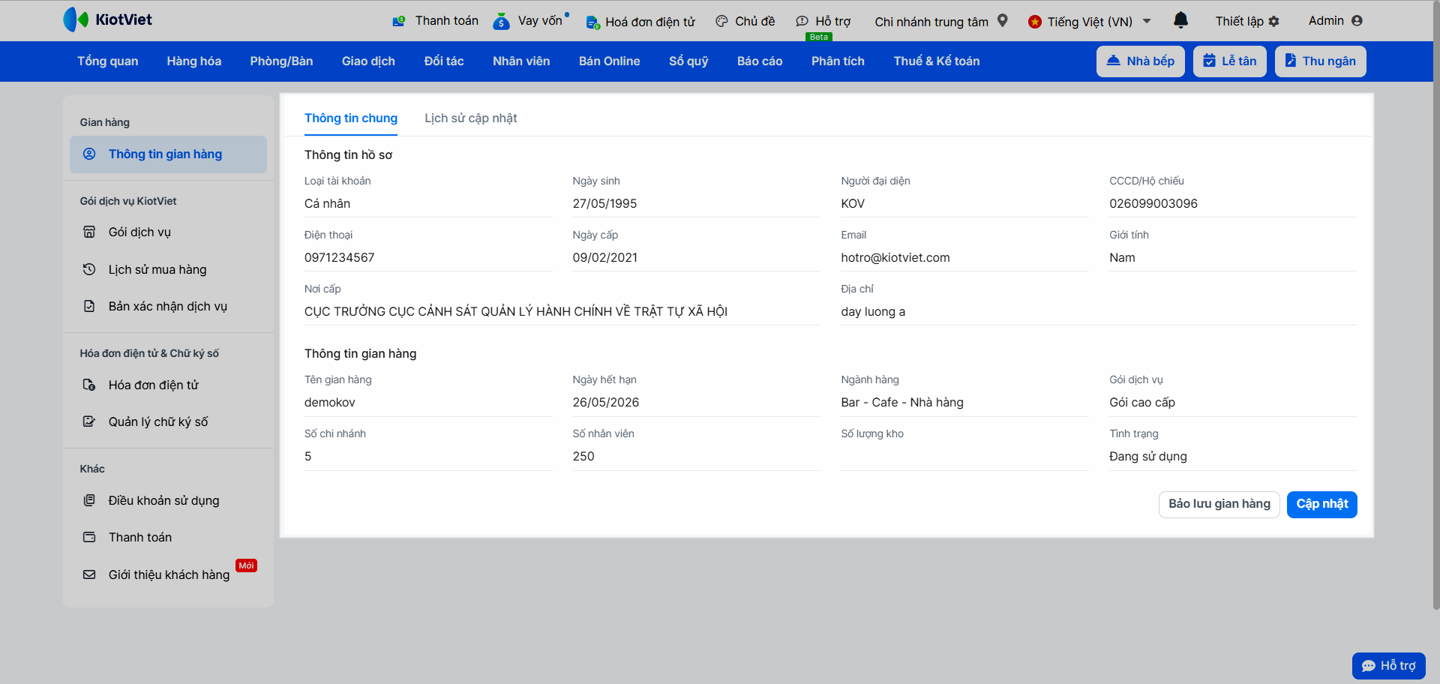The image size is (1440, 684).
Task: Open the Hỗ trợ chat widget button
Action: (1389, 666)
